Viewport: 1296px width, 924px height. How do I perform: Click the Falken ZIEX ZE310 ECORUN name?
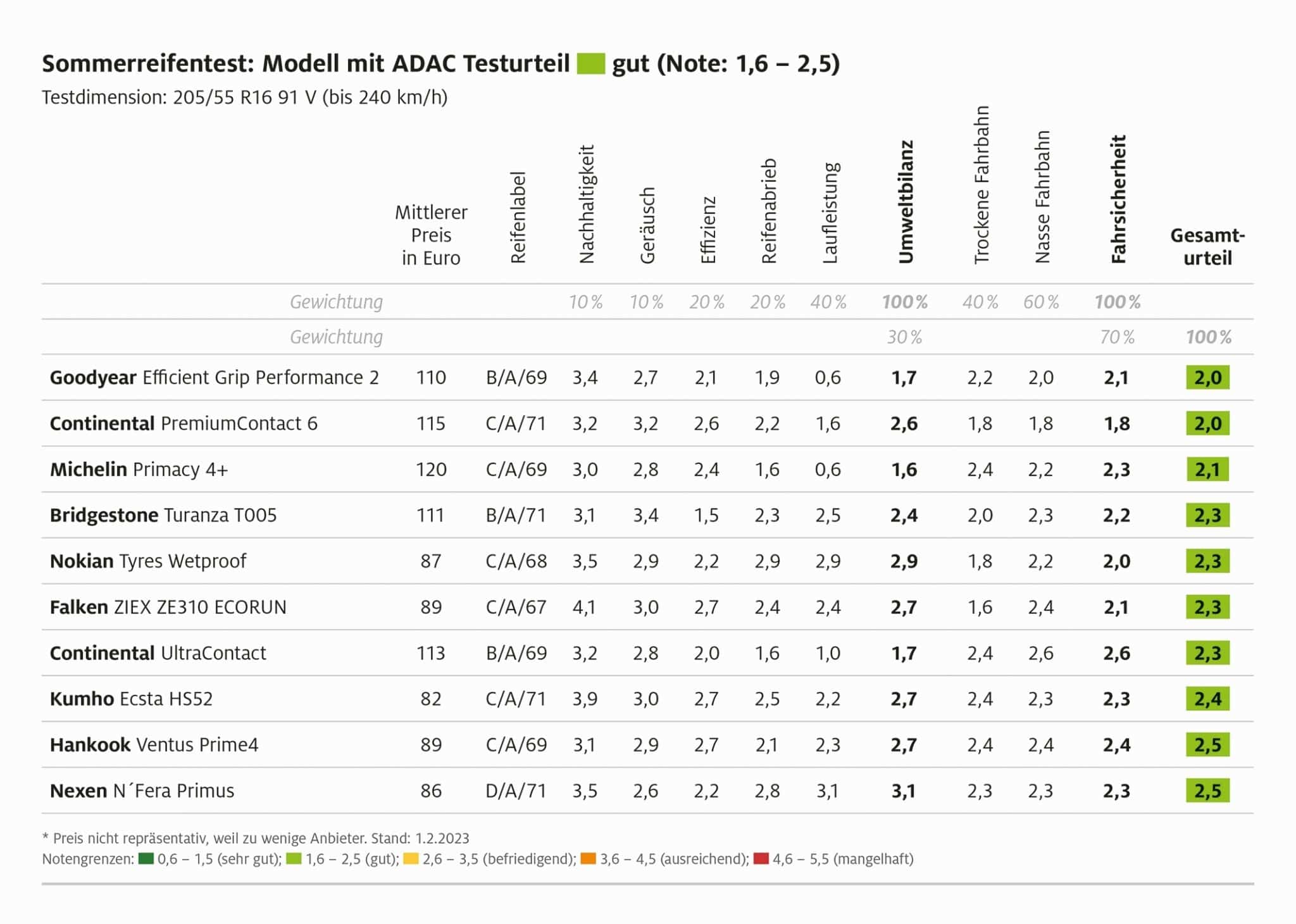coord(168,607)
